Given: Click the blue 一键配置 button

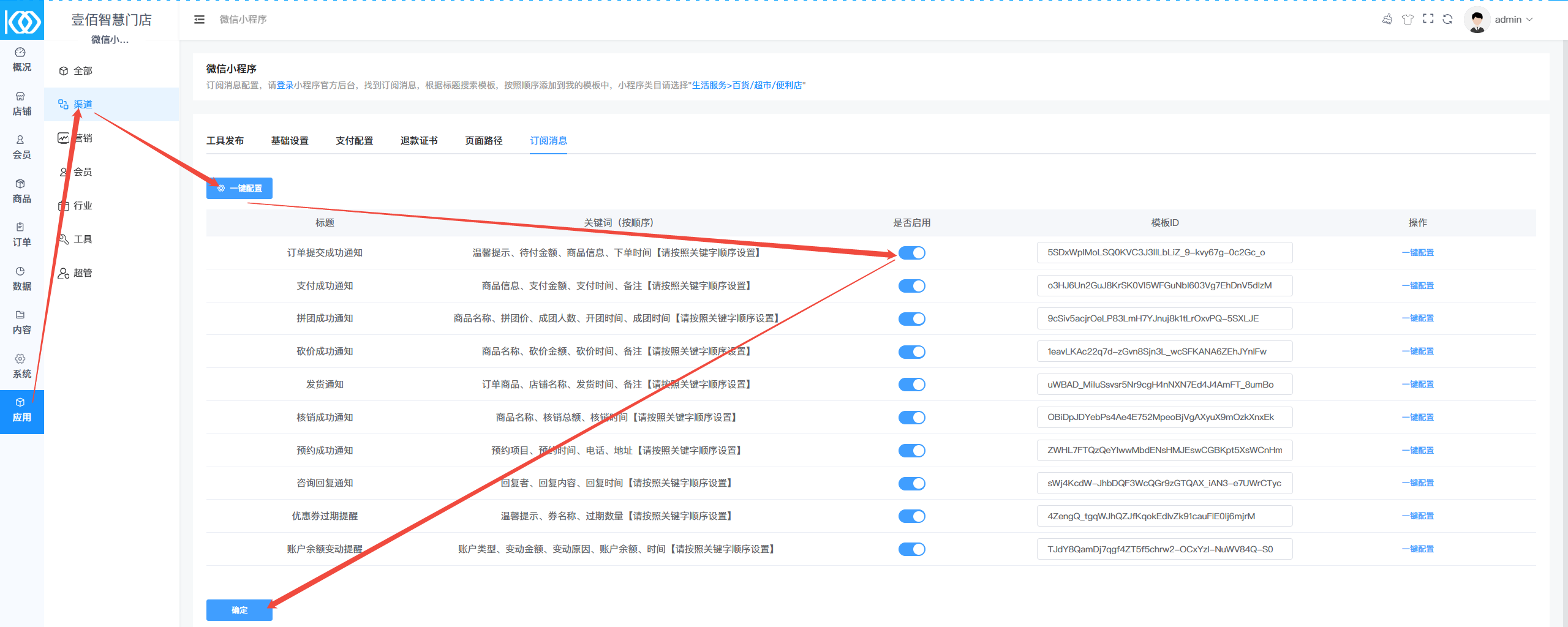Looking at the screenshot, I should coord(239,189).
